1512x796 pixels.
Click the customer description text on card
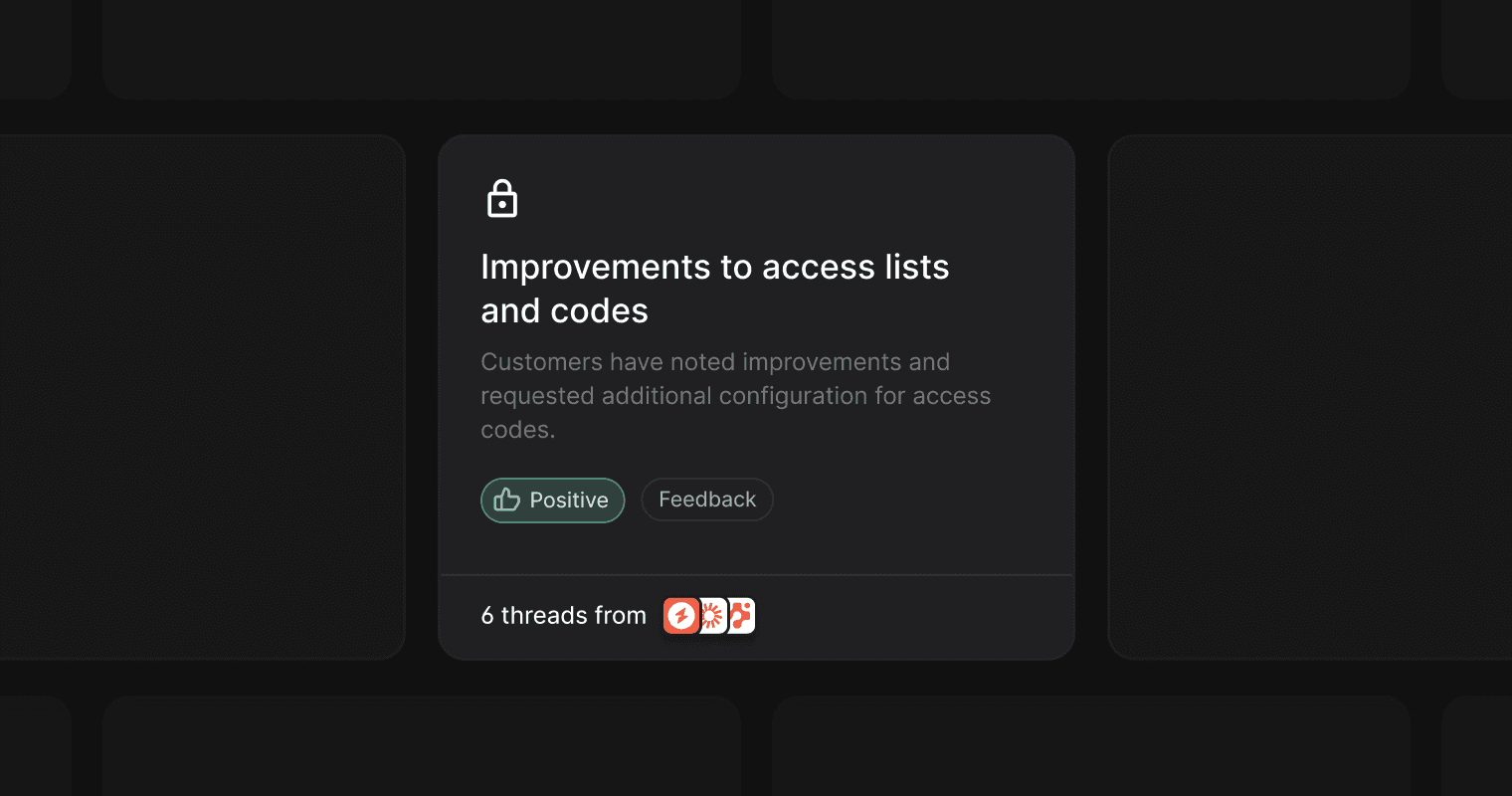coord(736,396)
